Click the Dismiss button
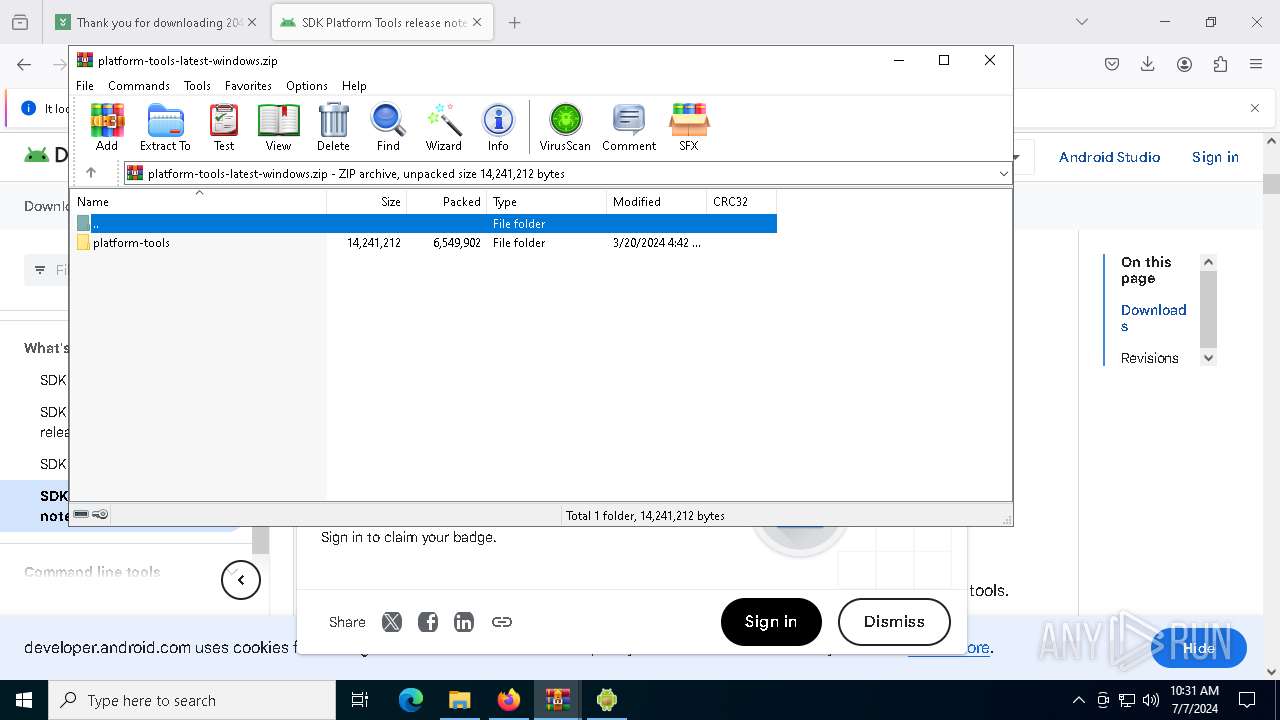Screen dimensions: 1280x720 click(x=894, y=622)
